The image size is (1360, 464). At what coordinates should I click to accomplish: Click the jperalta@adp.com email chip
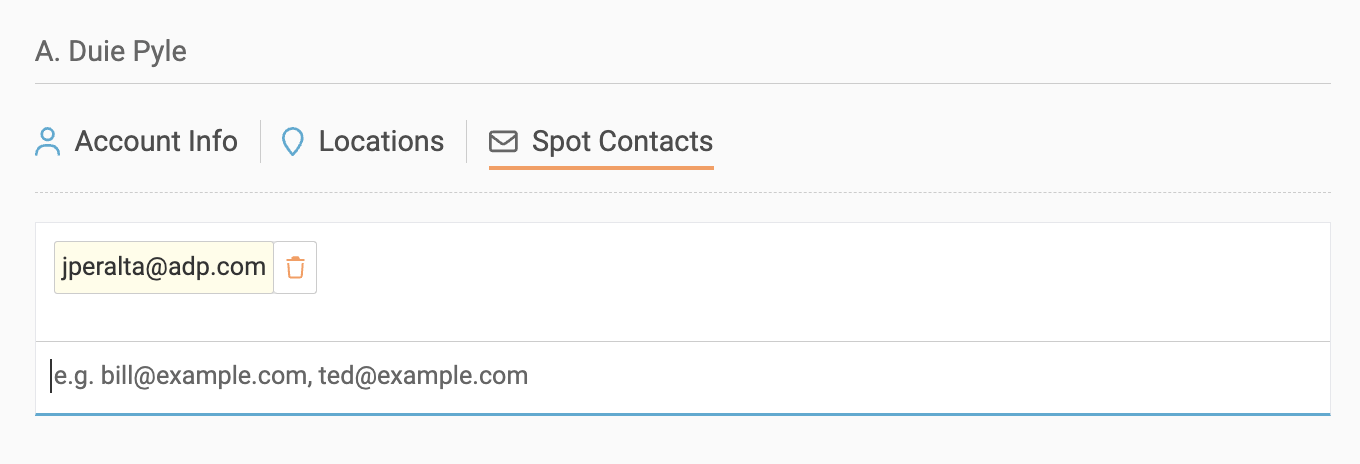click(x=164, y=268)
